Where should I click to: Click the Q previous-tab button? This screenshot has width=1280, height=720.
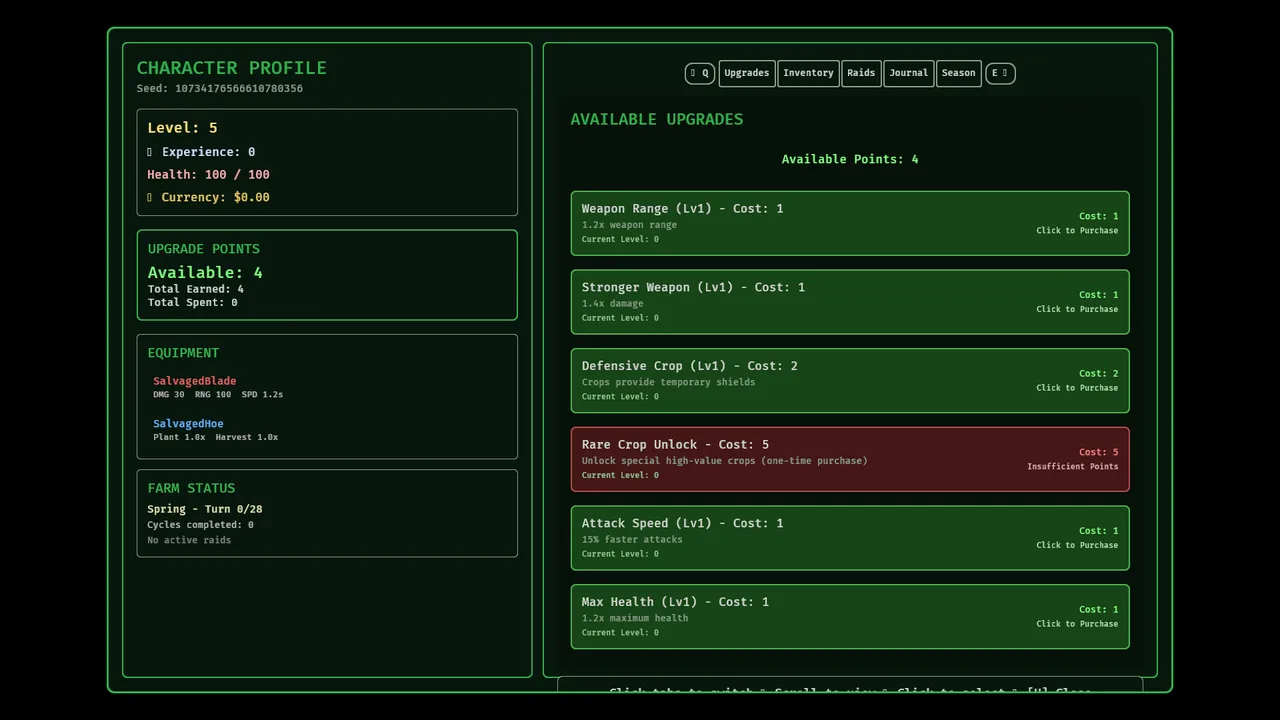click(700, 73)
